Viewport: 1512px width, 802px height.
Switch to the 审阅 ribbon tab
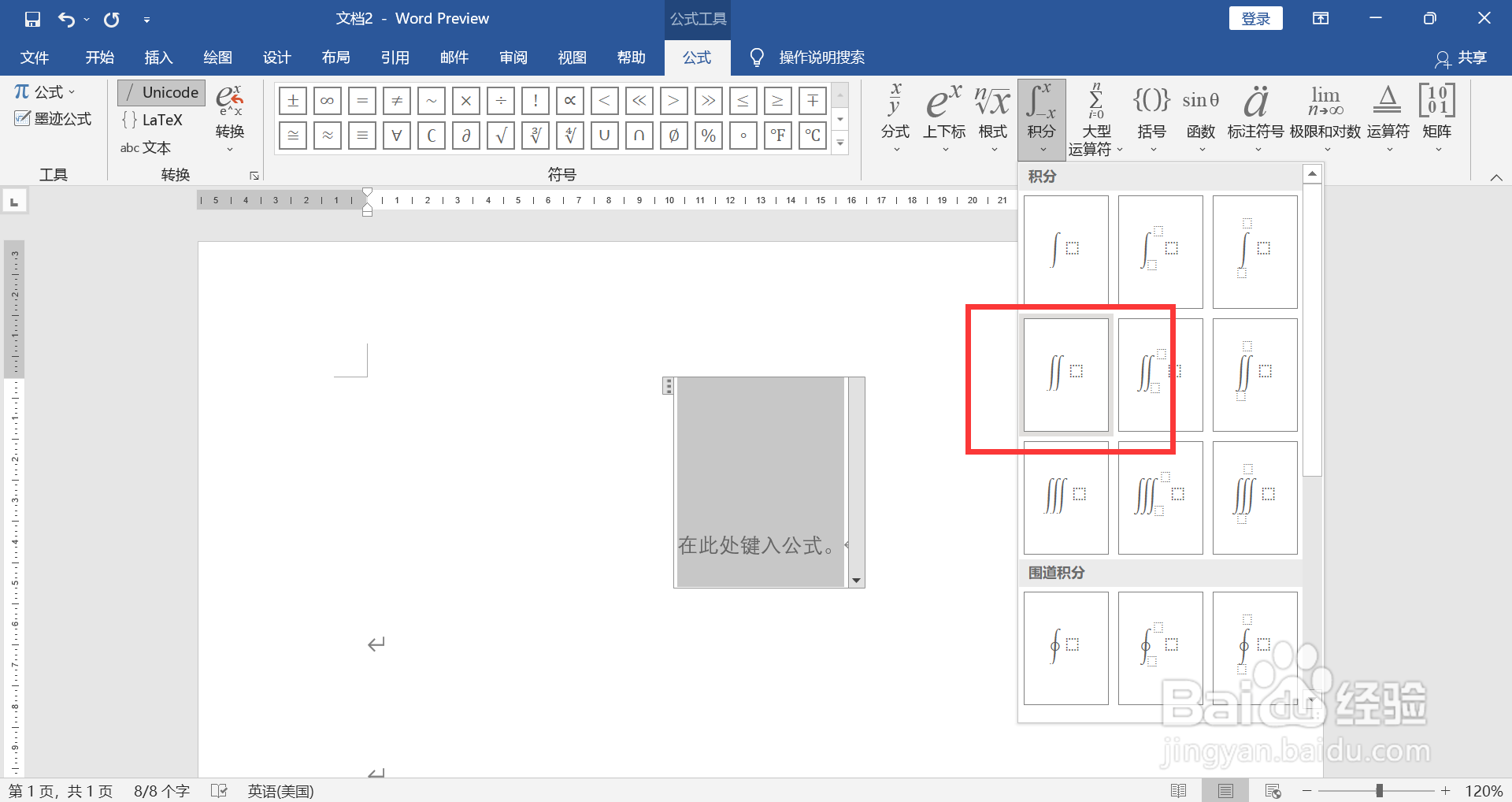tap(513, 57)
